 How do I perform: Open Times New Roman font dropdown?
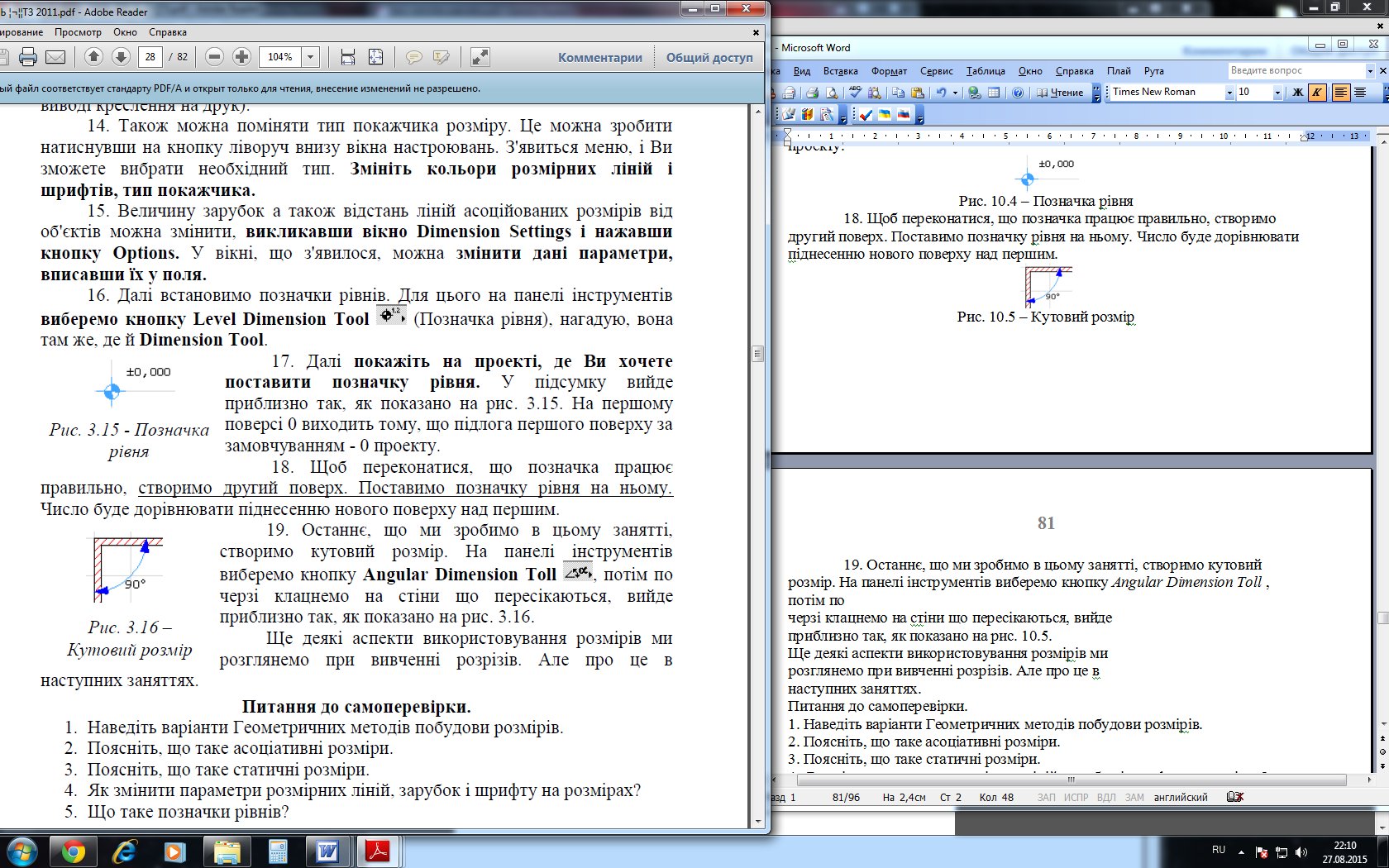coord(1229,92)
